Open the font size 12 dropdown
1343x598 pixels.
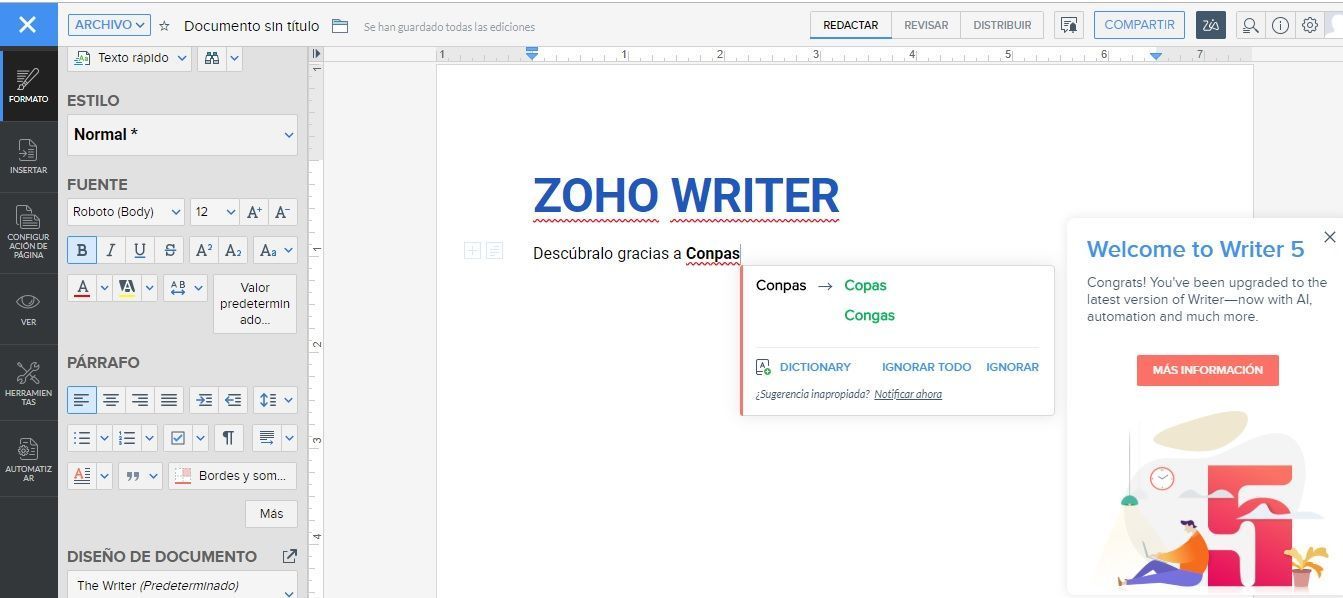pos(215,212)
